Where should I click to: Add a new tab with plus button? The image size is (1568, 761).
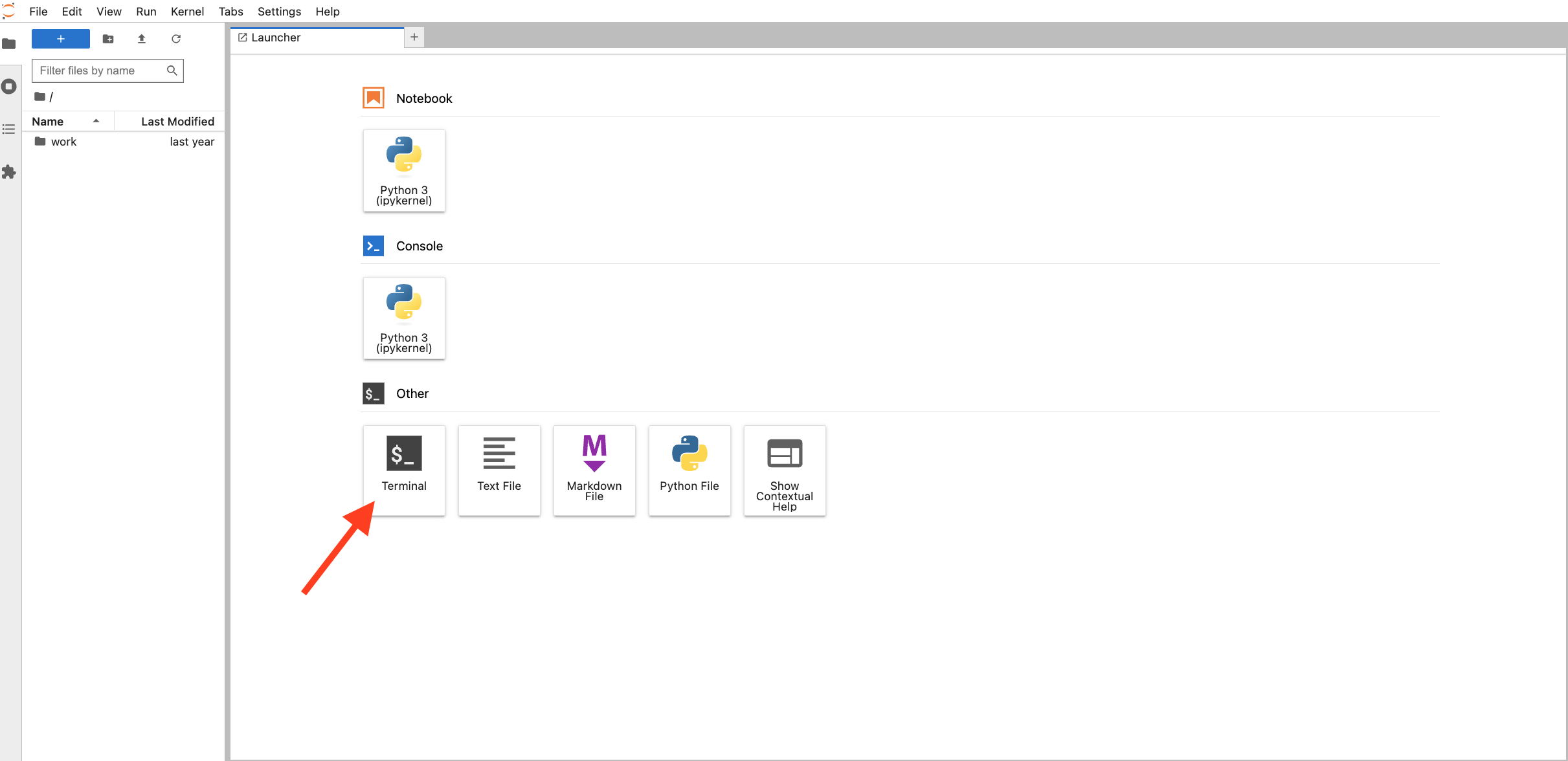[414, 38]
